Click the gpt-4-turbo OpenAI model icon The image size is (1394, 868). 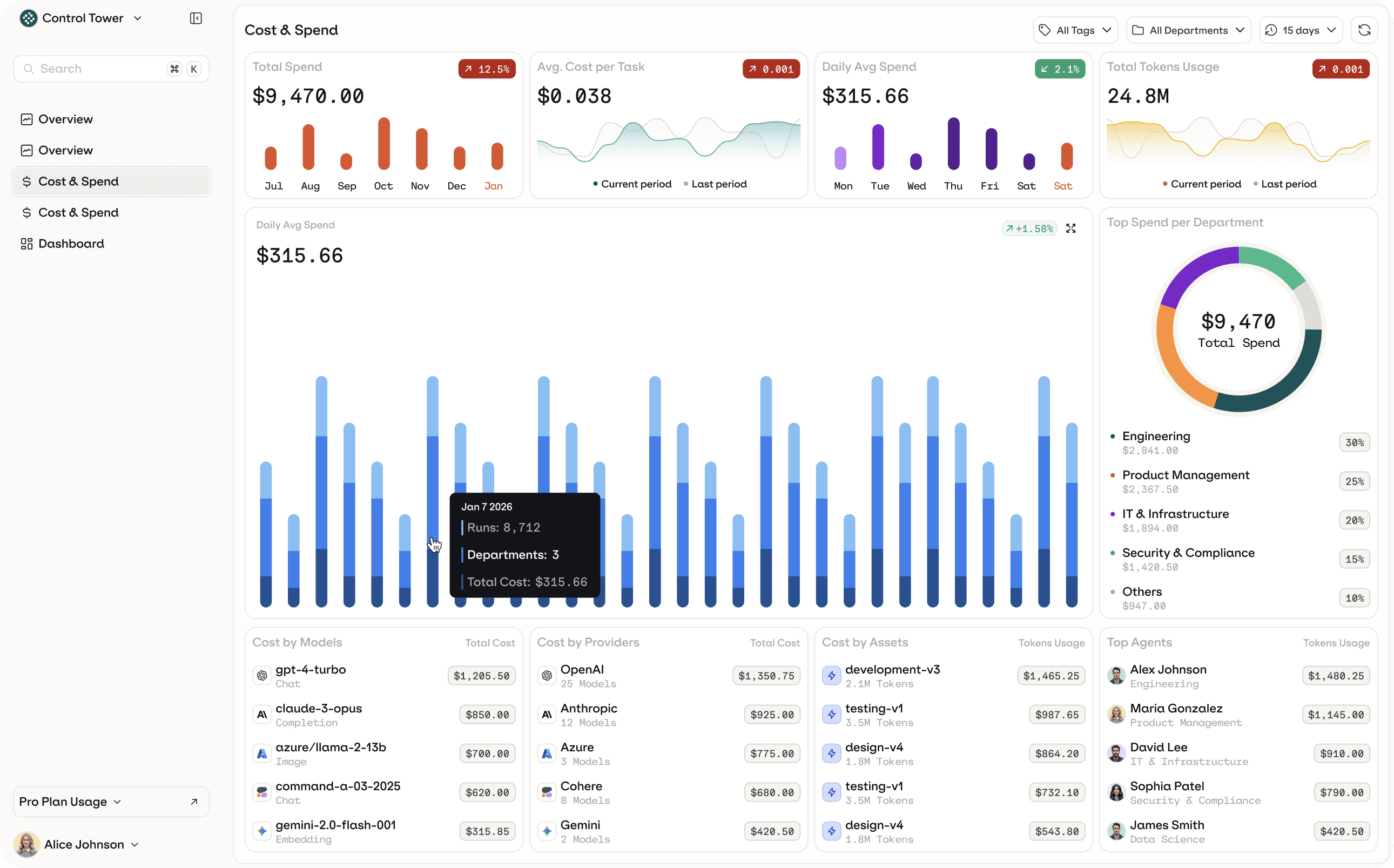(262, 676)
